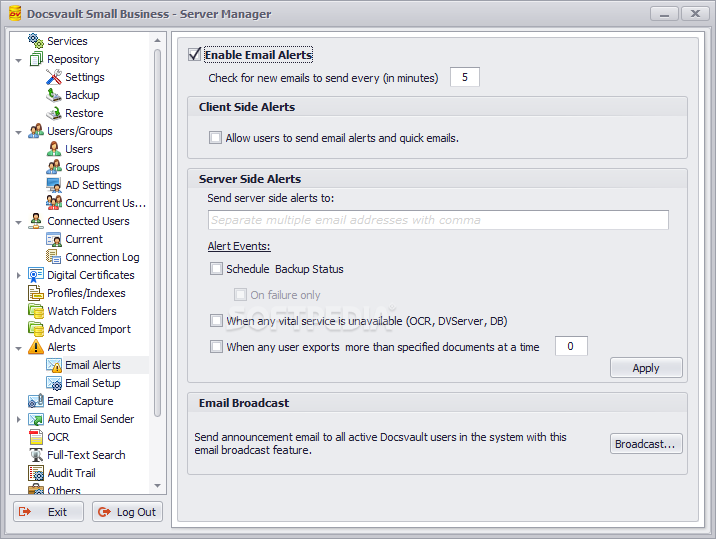Screen dimensions: 716x539
Task: Click the Email Setup envelope icon
Action: [54, 383]
